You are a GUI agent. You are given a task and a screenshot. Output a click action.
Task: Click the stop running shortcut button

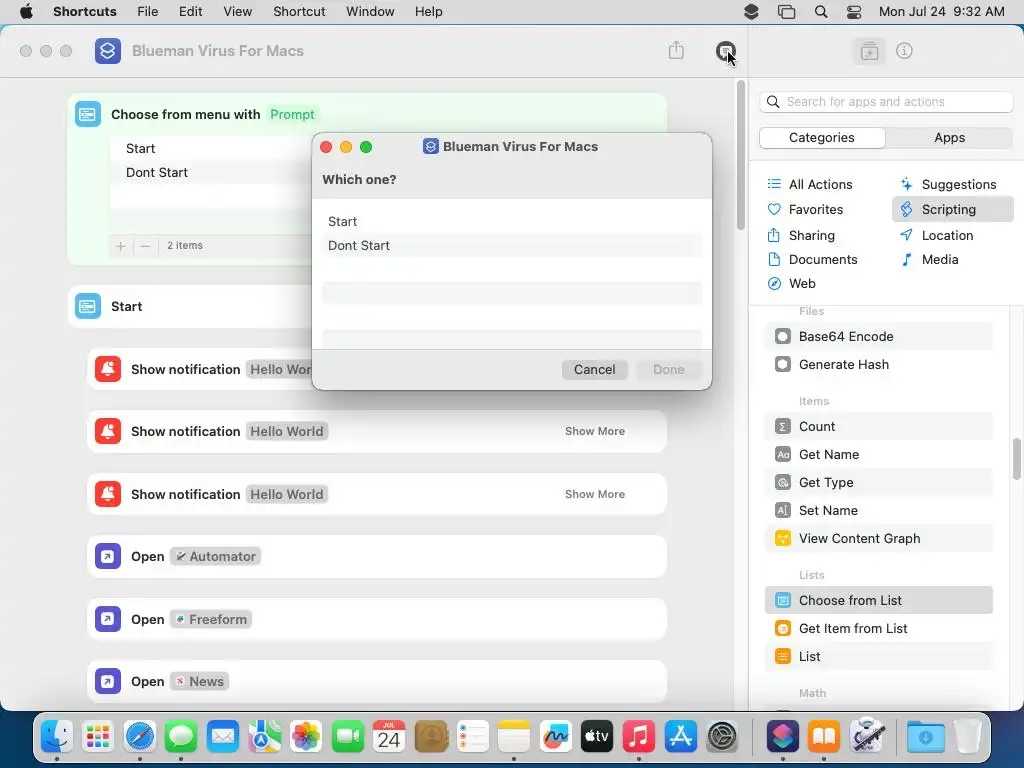tap(725, 51)
